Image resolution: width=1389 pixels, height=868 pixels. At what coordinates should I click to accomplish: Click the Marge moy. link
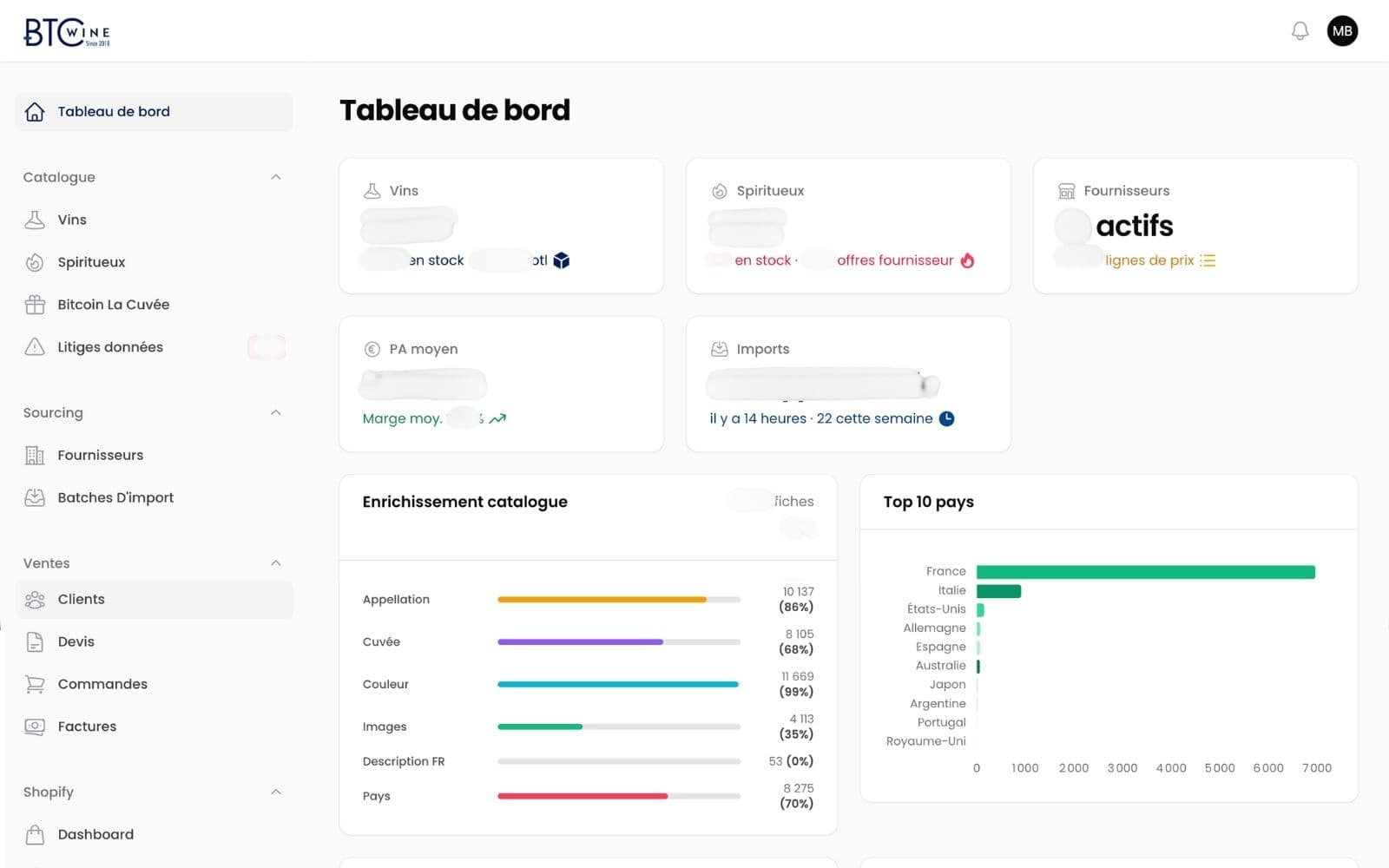point(402,418)
